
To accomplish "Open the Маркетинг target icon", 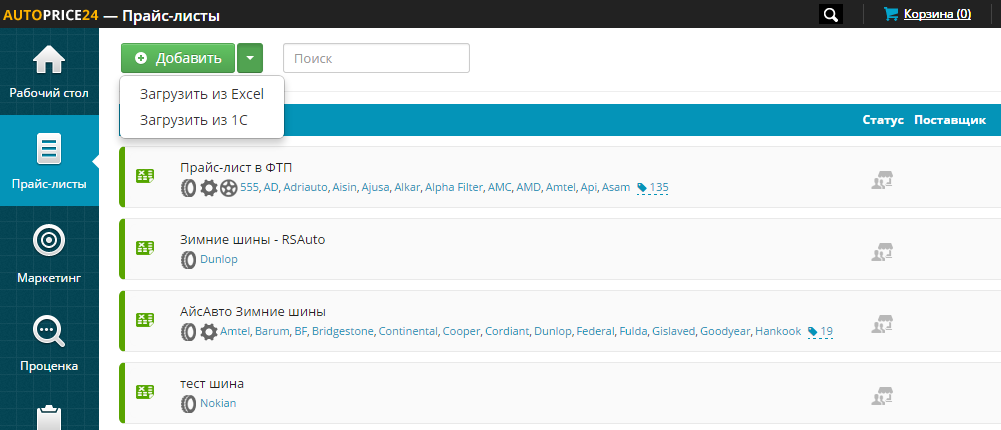I will pos(49,241).
